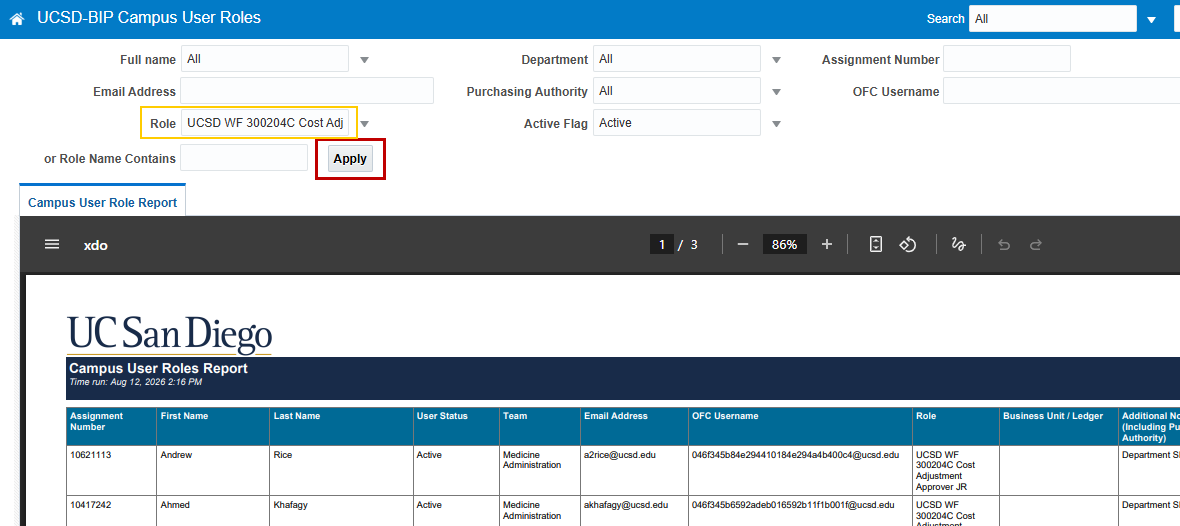1180x526 pixels.
Task: Expand the Department dropdown arrow
Action: (x=777, y=59)
